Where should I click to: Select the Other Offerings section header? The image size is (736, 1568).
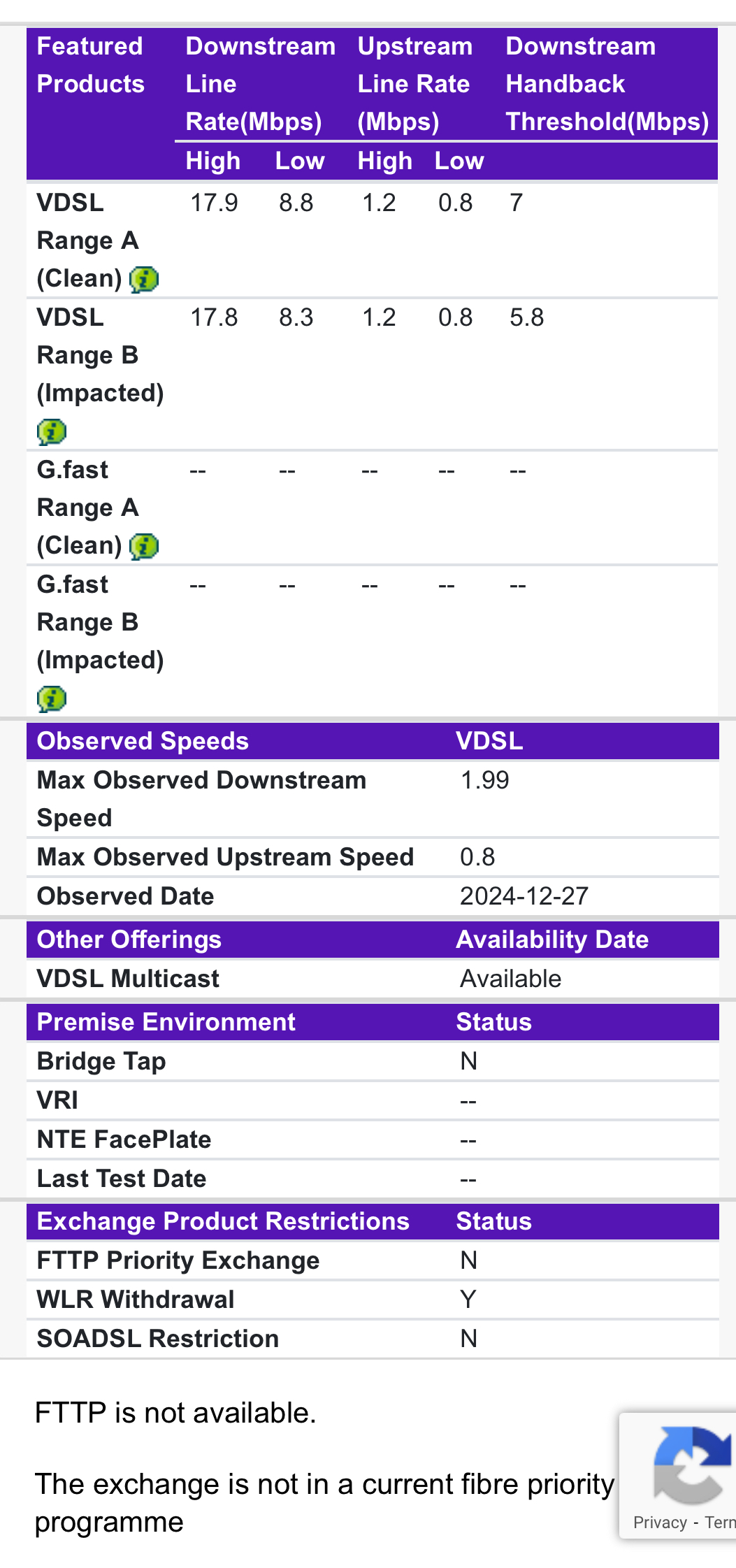tap(129, 940)
